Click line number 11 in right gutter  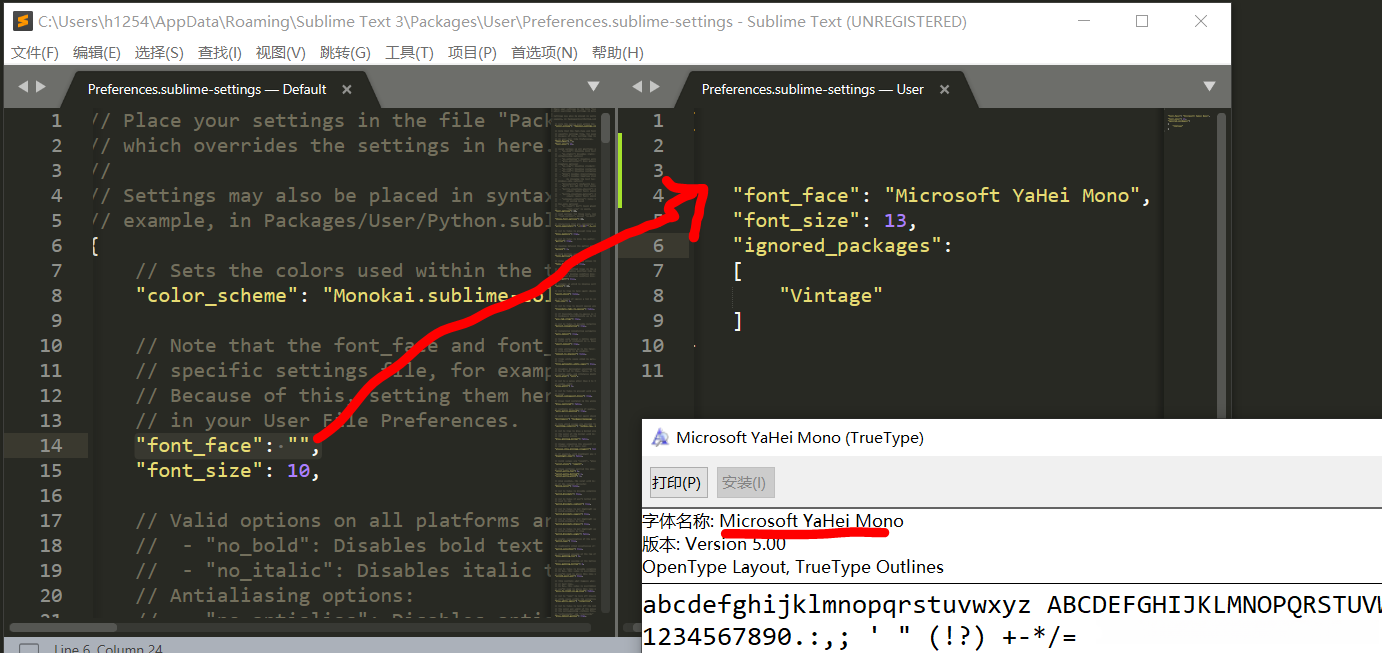(652, 370)
